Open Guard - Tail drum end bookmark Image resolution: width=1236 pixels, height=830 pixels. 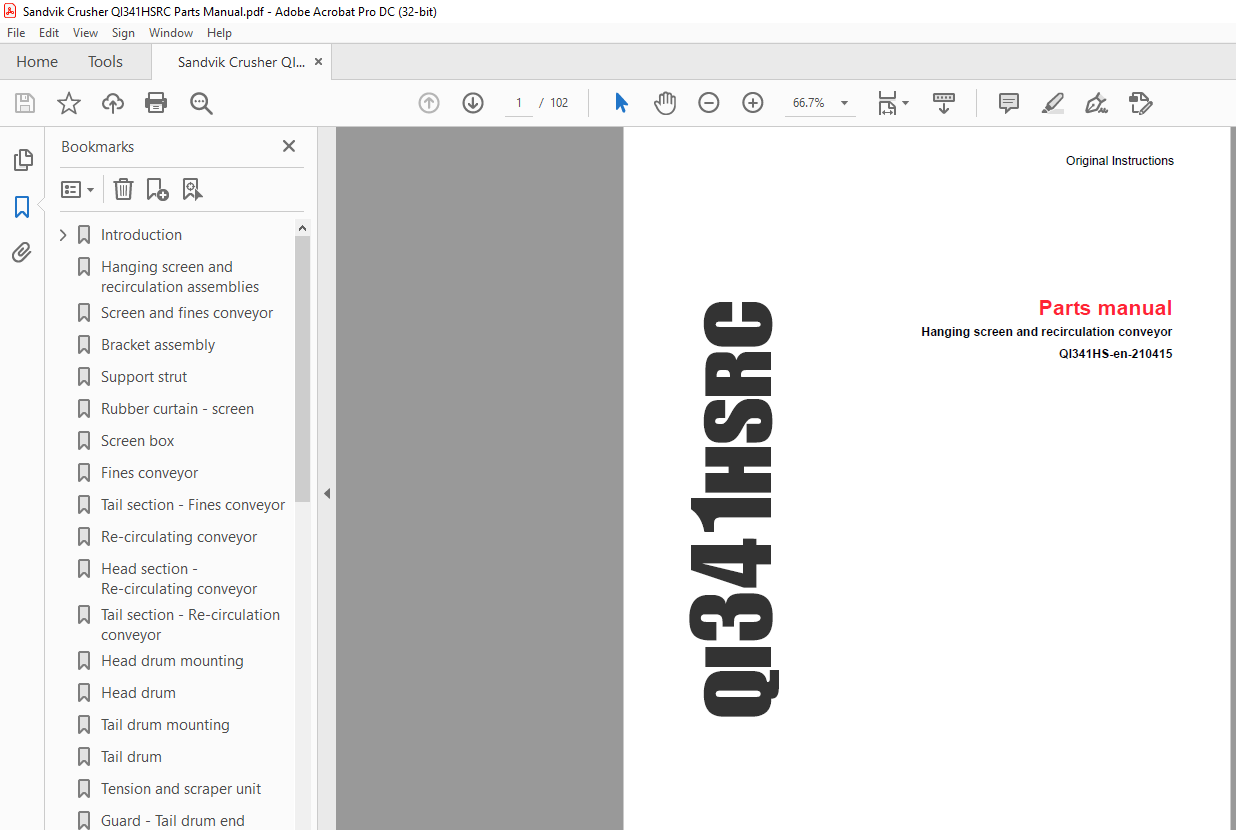(172, 820)
